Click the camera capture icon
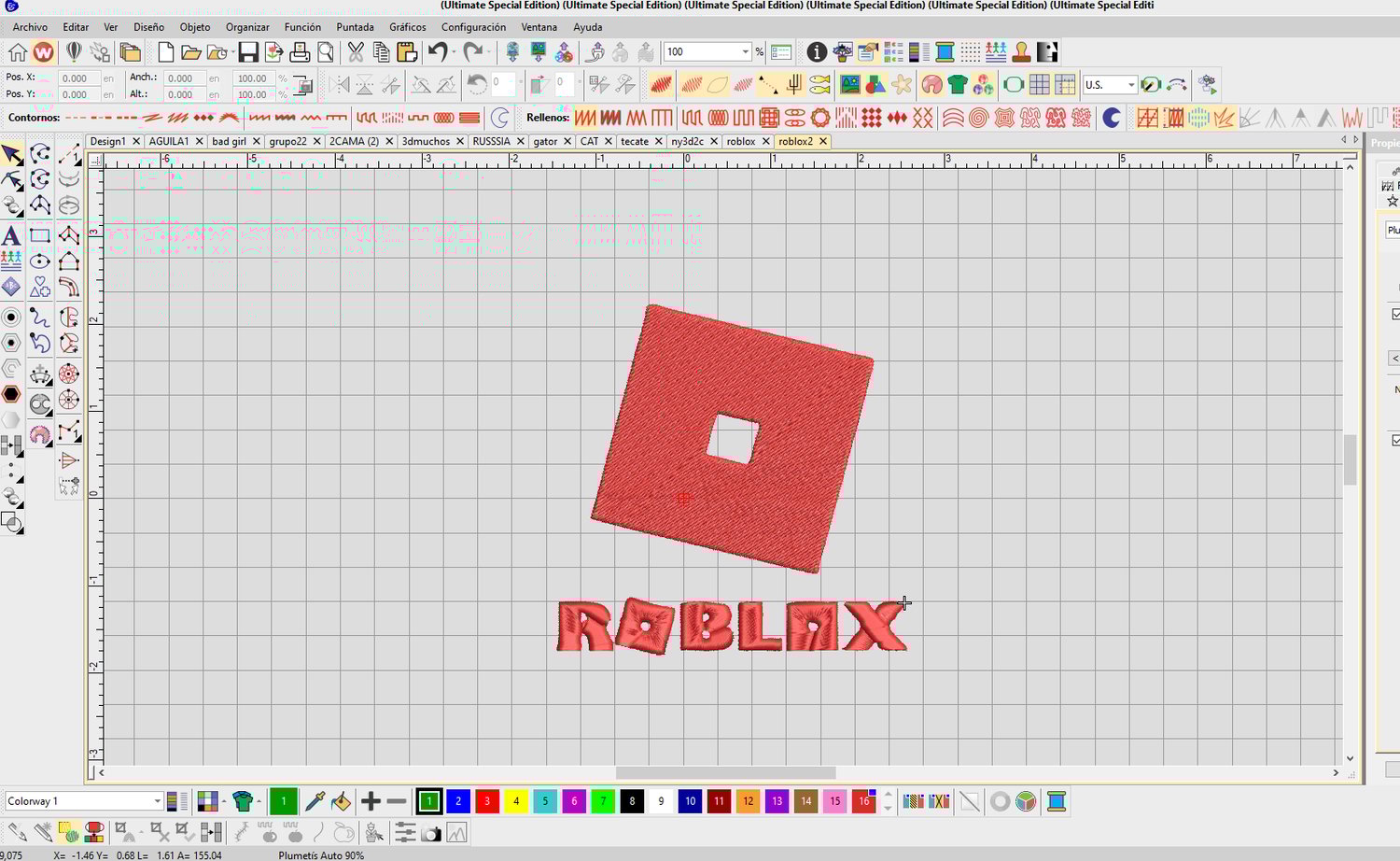The width and height of the screenshot is (1400, 861). [x=430, y=833]
